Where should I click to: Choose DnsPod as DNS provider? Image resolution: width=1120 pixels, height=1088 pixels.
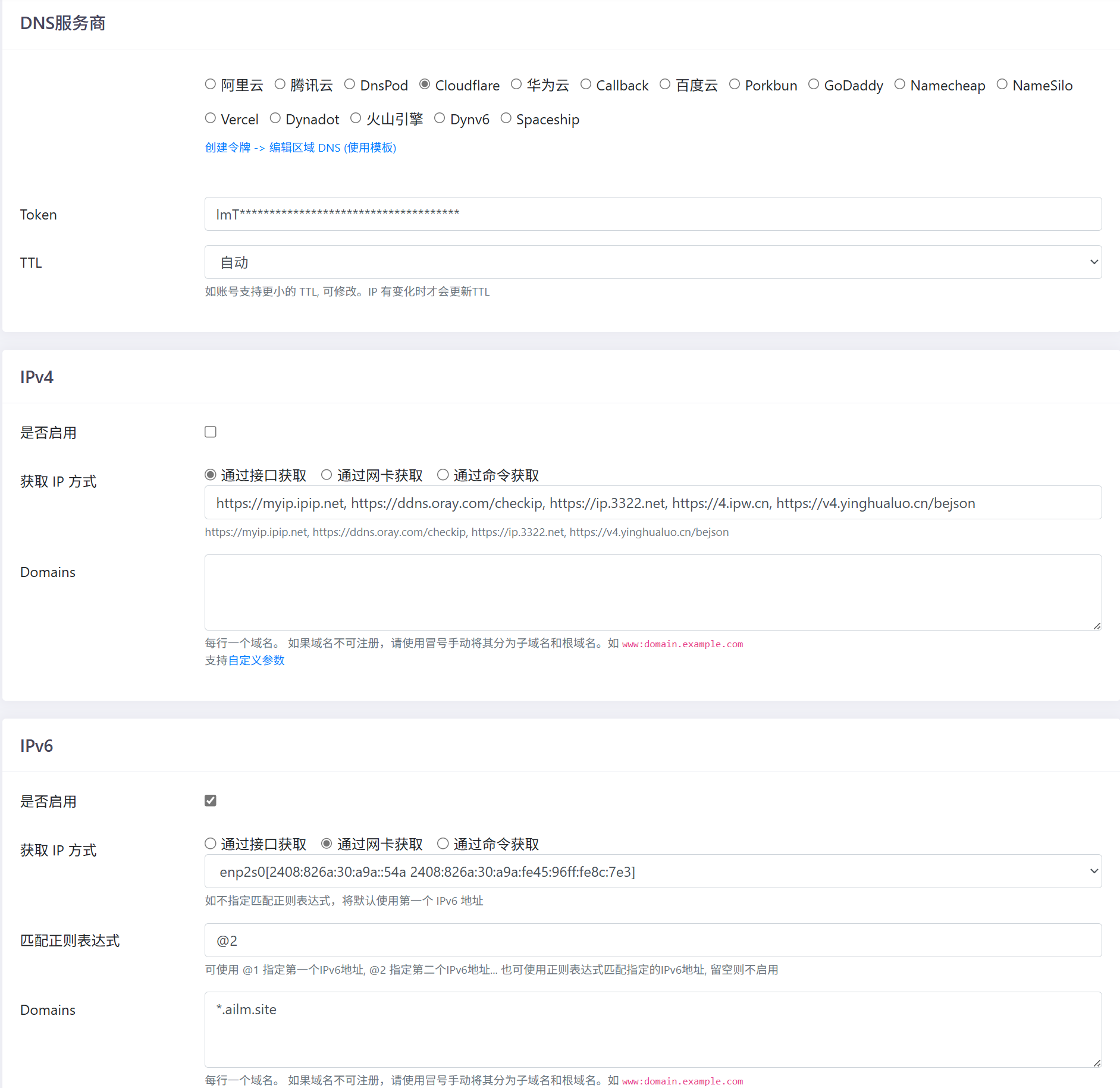click(350, 84)
